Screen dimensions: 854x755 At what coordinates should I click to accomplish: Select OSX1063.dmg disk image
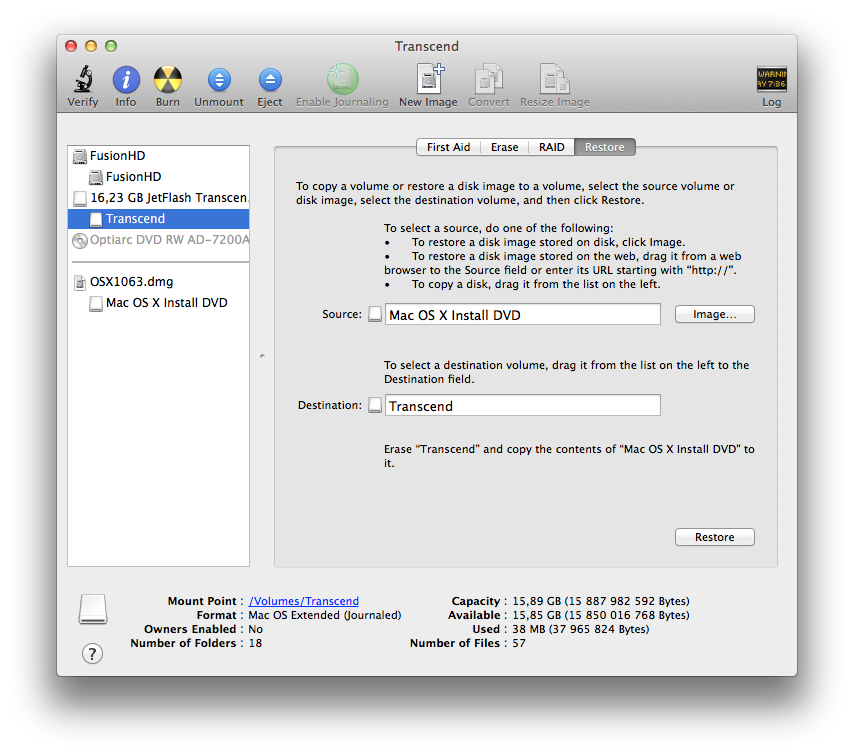click(158, 282)
